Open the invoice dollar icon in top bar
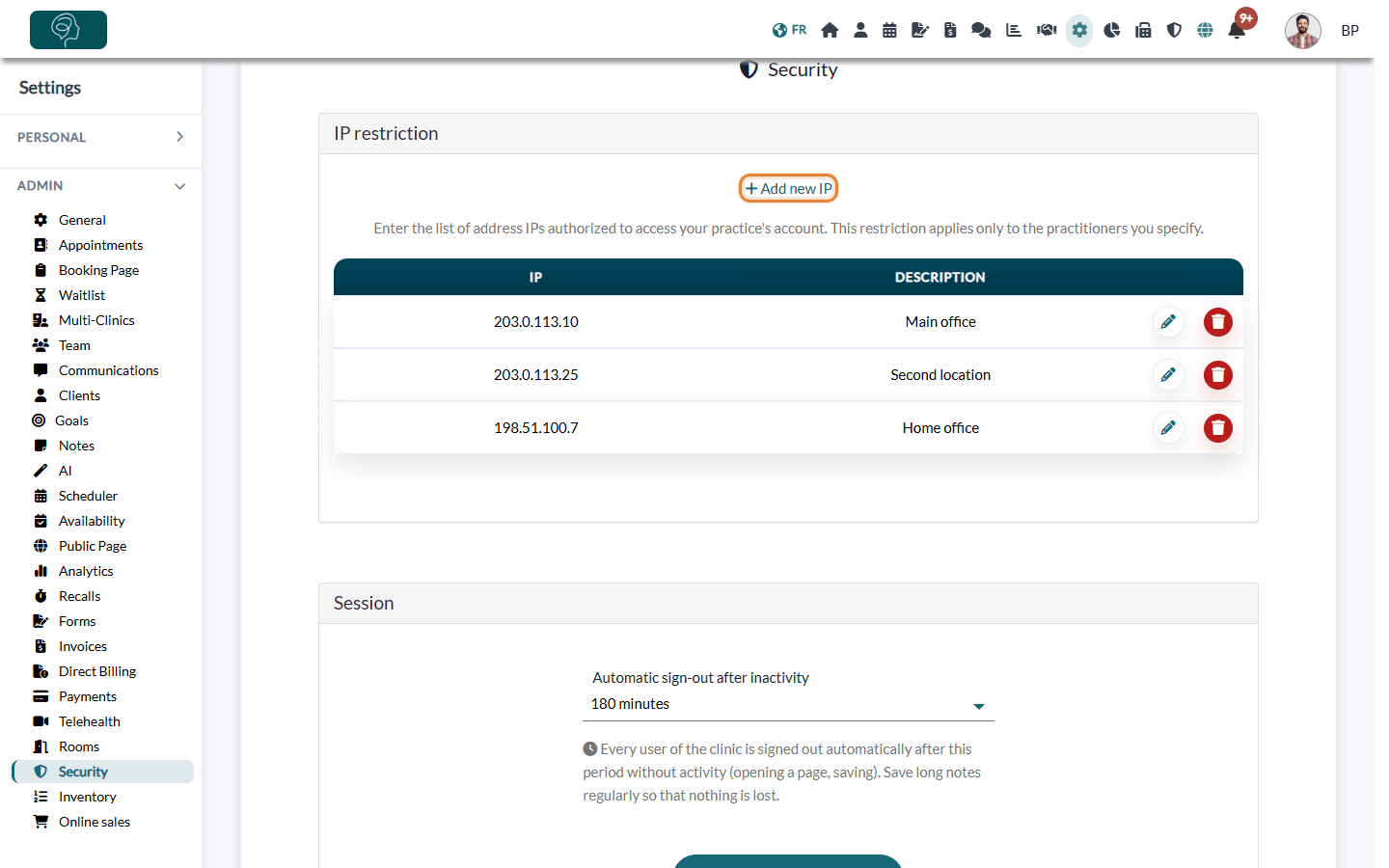Image resolution: width=1389 pixels, height=868 pixels. tap(950, 30)
